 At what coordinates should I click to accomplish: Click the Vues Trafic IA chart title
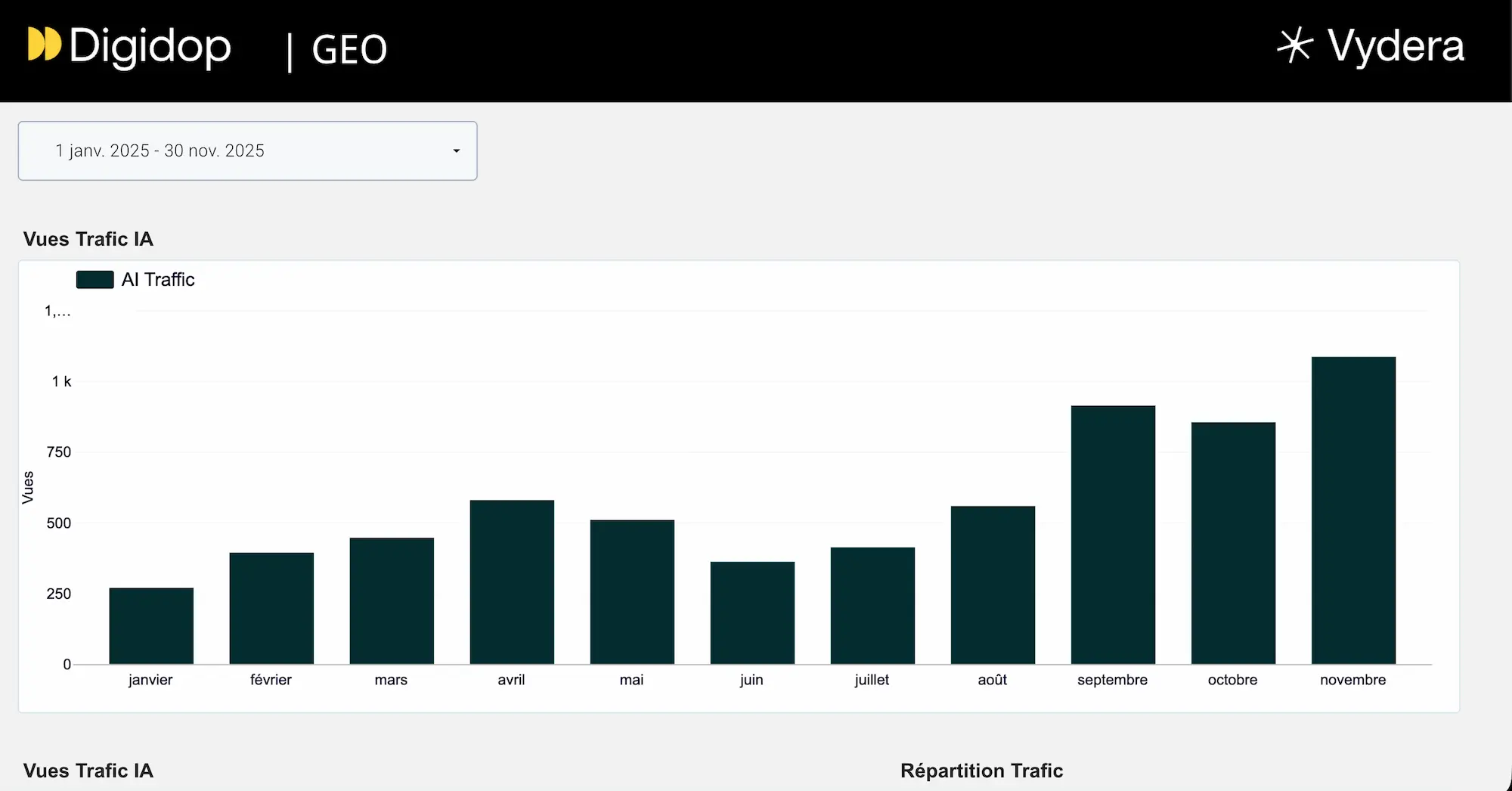(88, 238)
